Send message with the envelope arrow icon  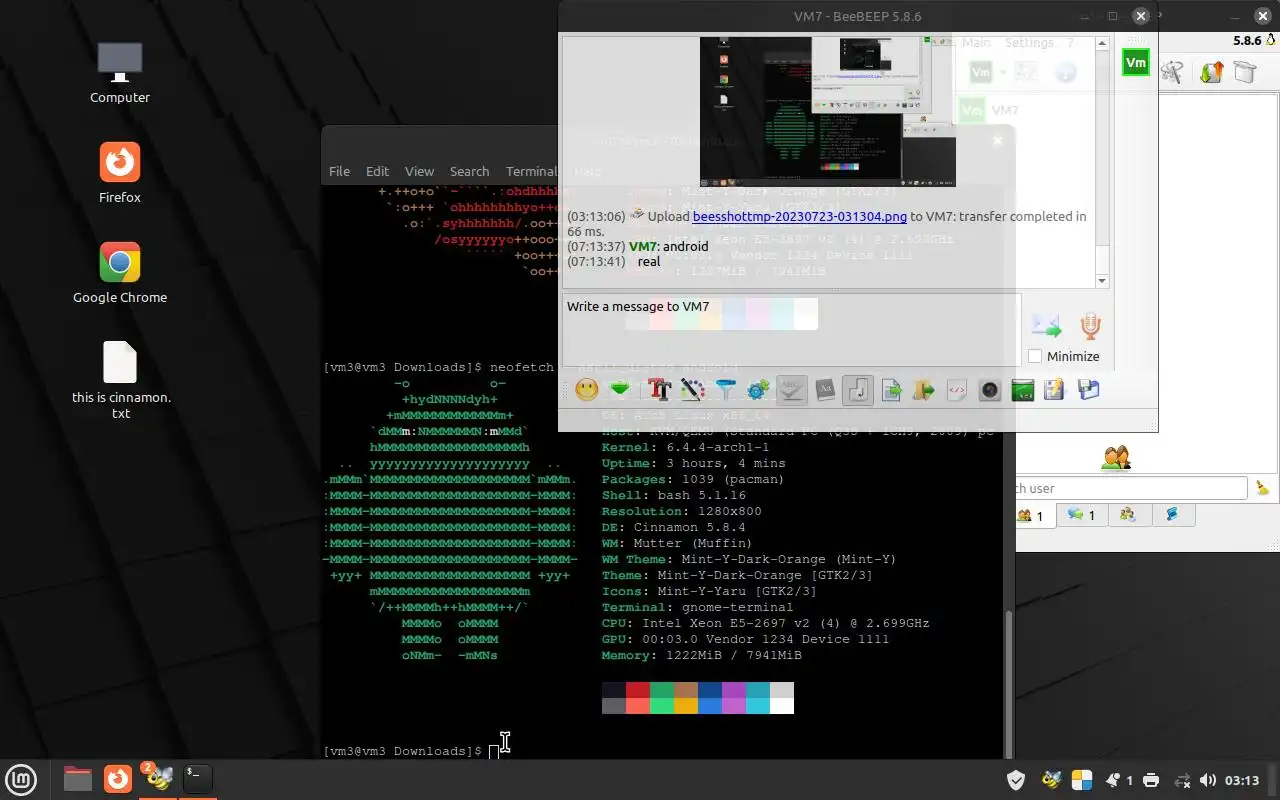click(1046, 325)
